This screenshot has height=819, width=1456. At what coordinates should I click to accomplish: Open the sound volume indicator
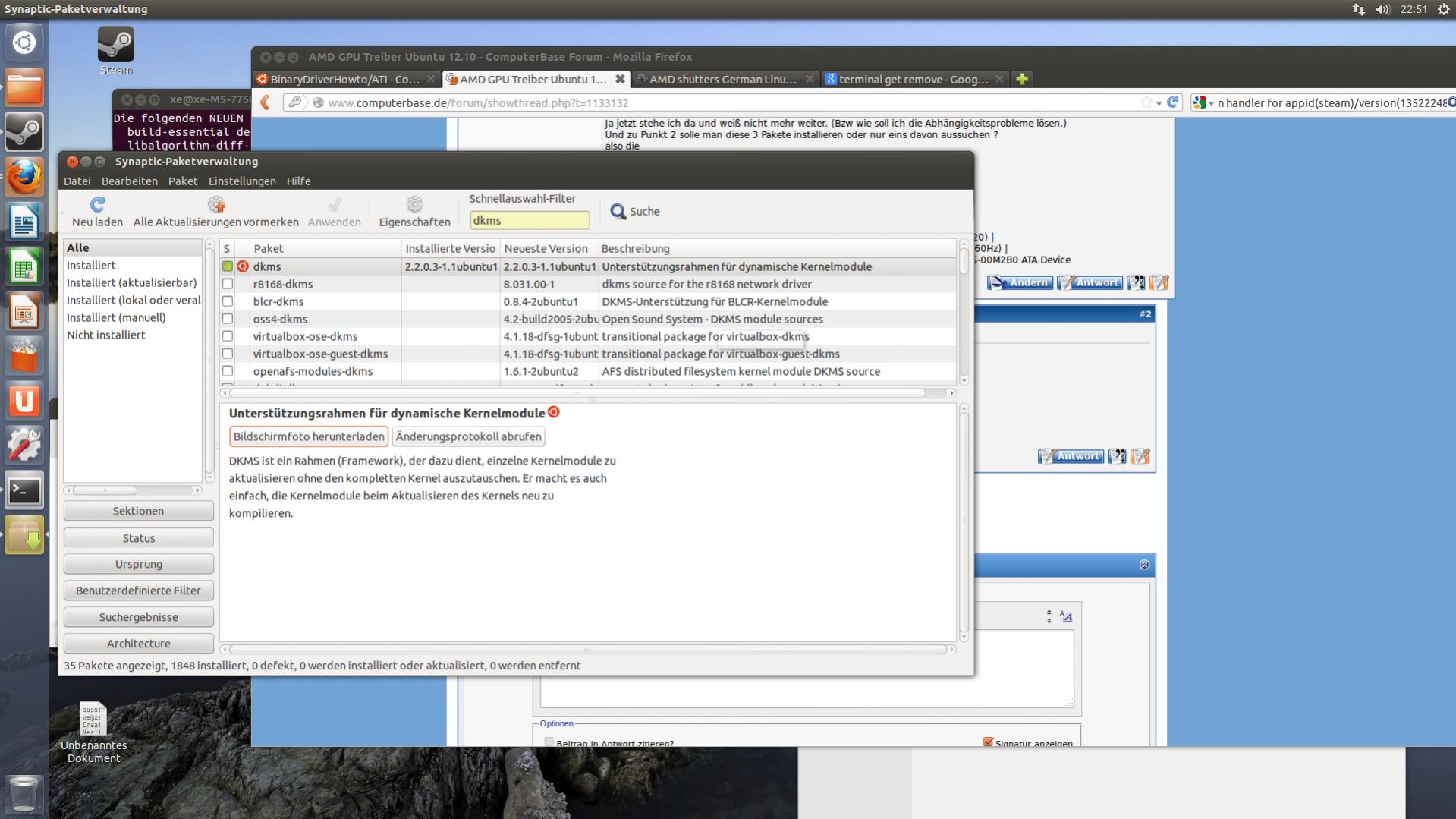tap(1382, 9)
